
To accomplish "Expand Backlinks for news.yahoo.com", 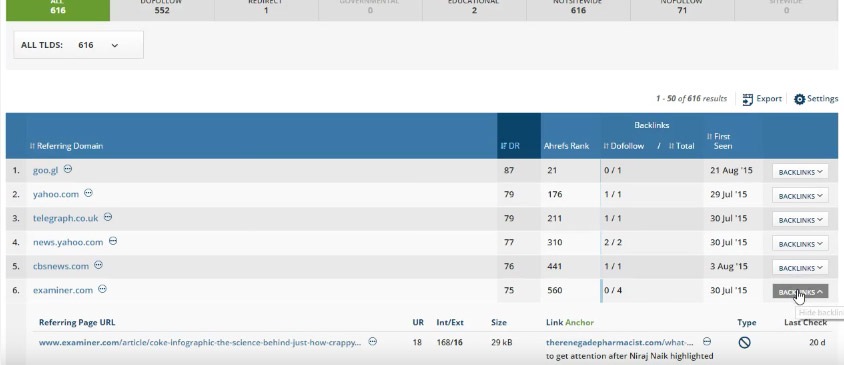I will [800, 244].
